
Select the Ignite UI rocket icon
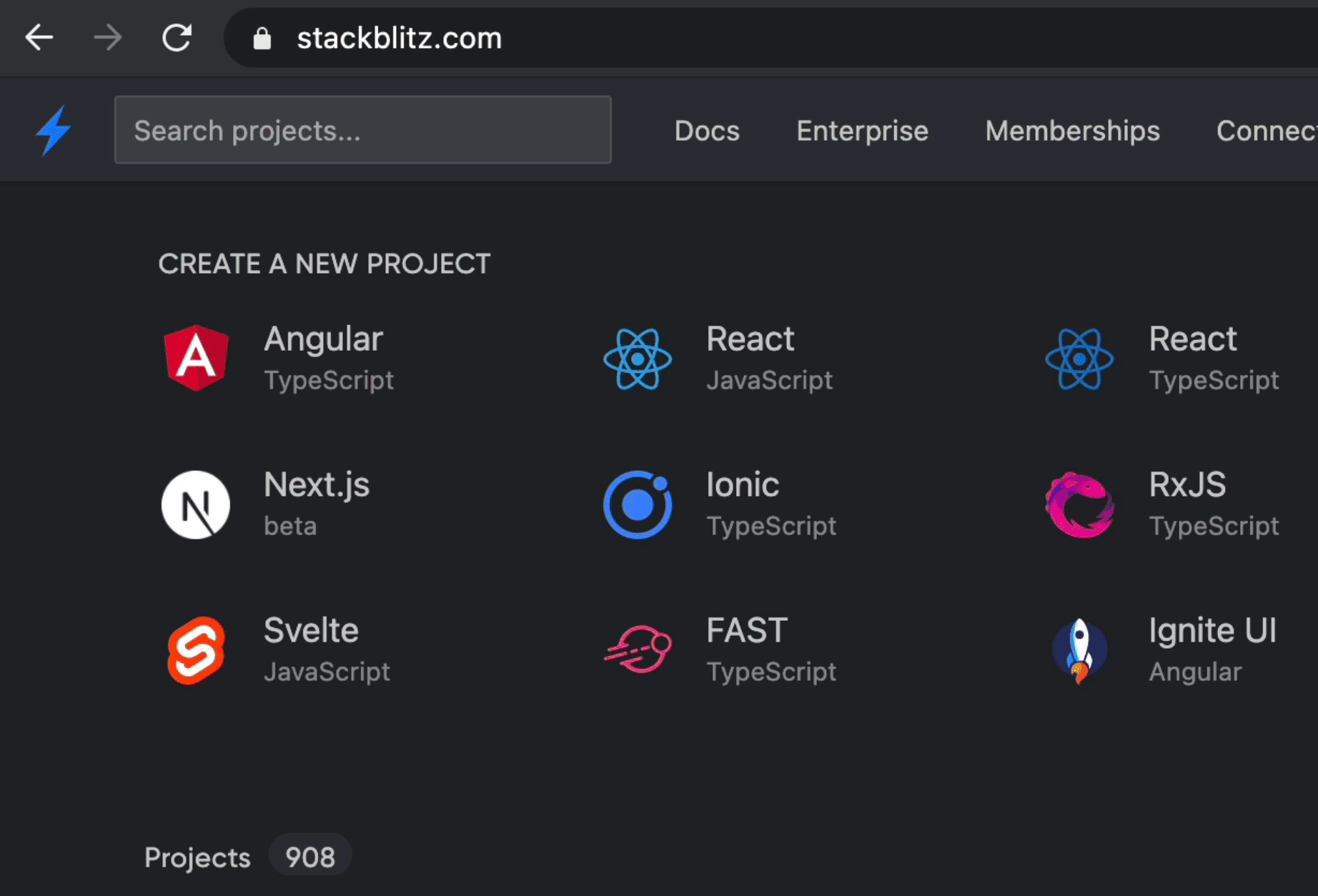(x=1079, y=650)
